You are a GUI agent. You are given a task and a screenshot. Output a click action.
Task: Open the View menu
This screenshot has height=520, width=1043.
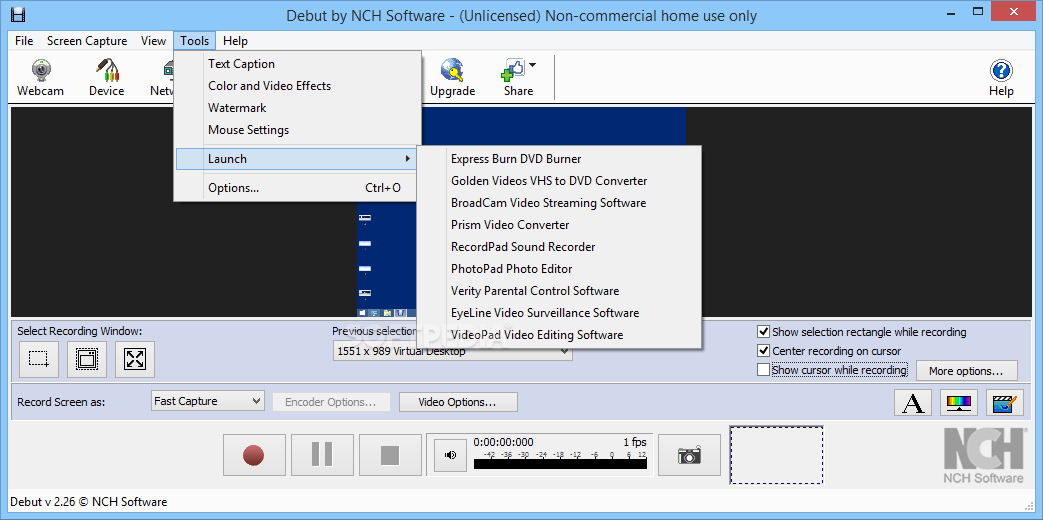pos(153,41)
